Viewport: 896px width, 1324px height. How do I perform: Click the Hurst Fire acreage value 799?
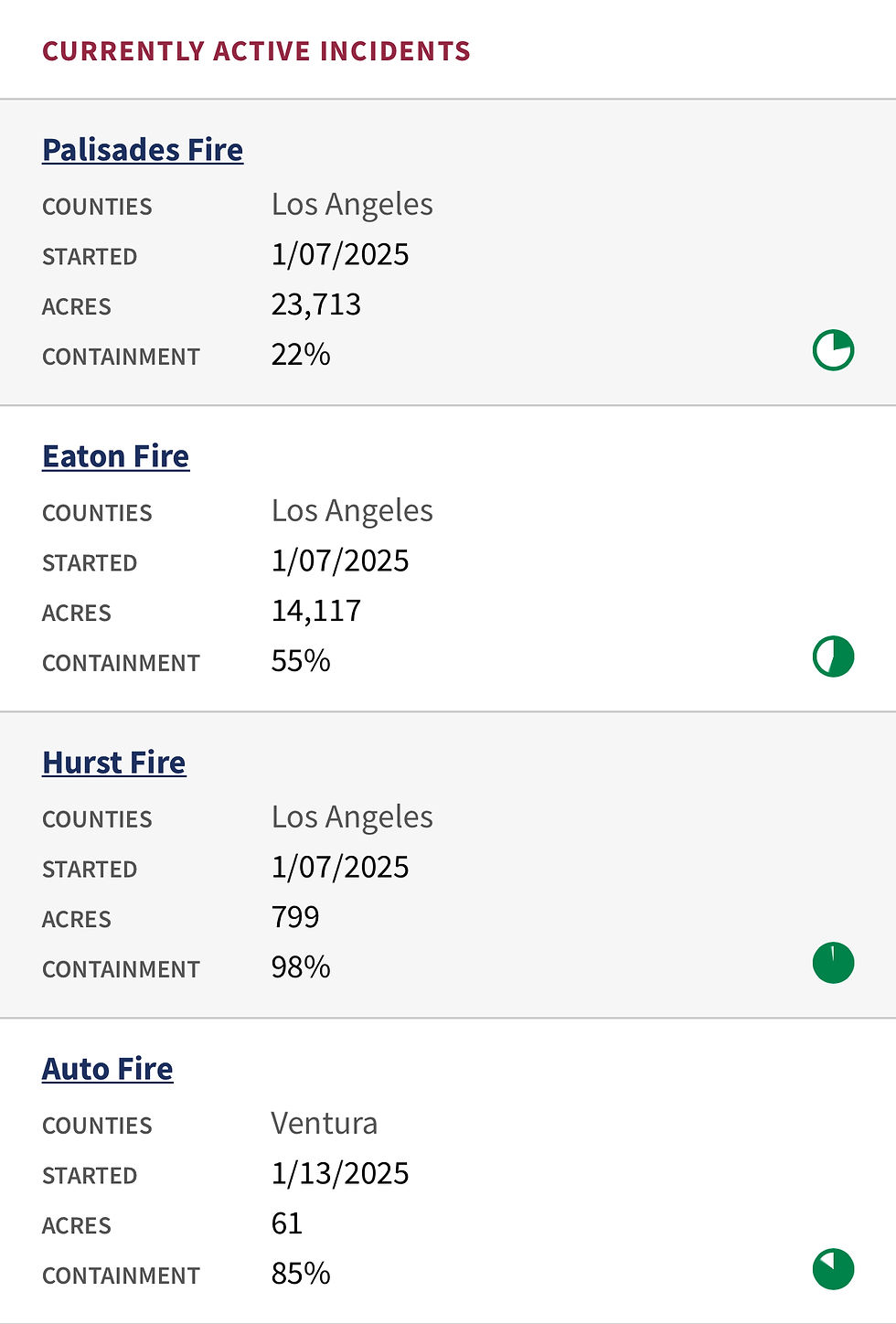pyautogui.click(x=295, y=917)
